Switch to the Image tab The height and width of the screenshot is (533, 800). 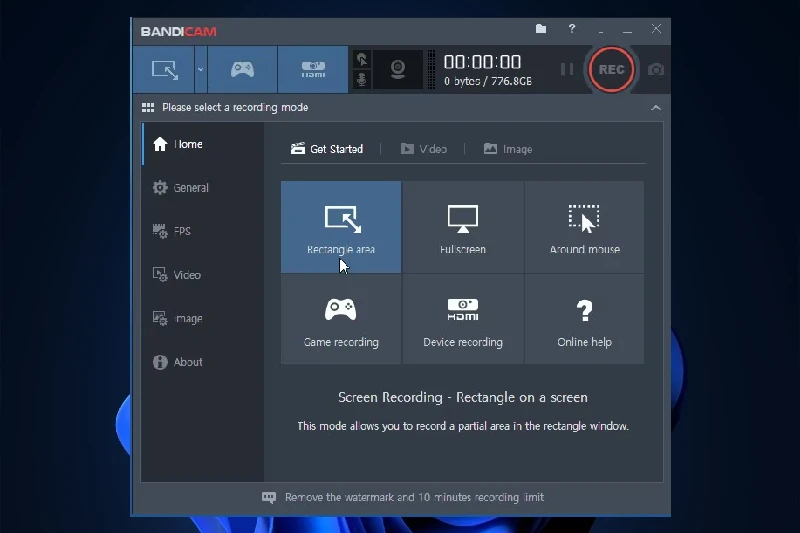click(x=508, y=149)
